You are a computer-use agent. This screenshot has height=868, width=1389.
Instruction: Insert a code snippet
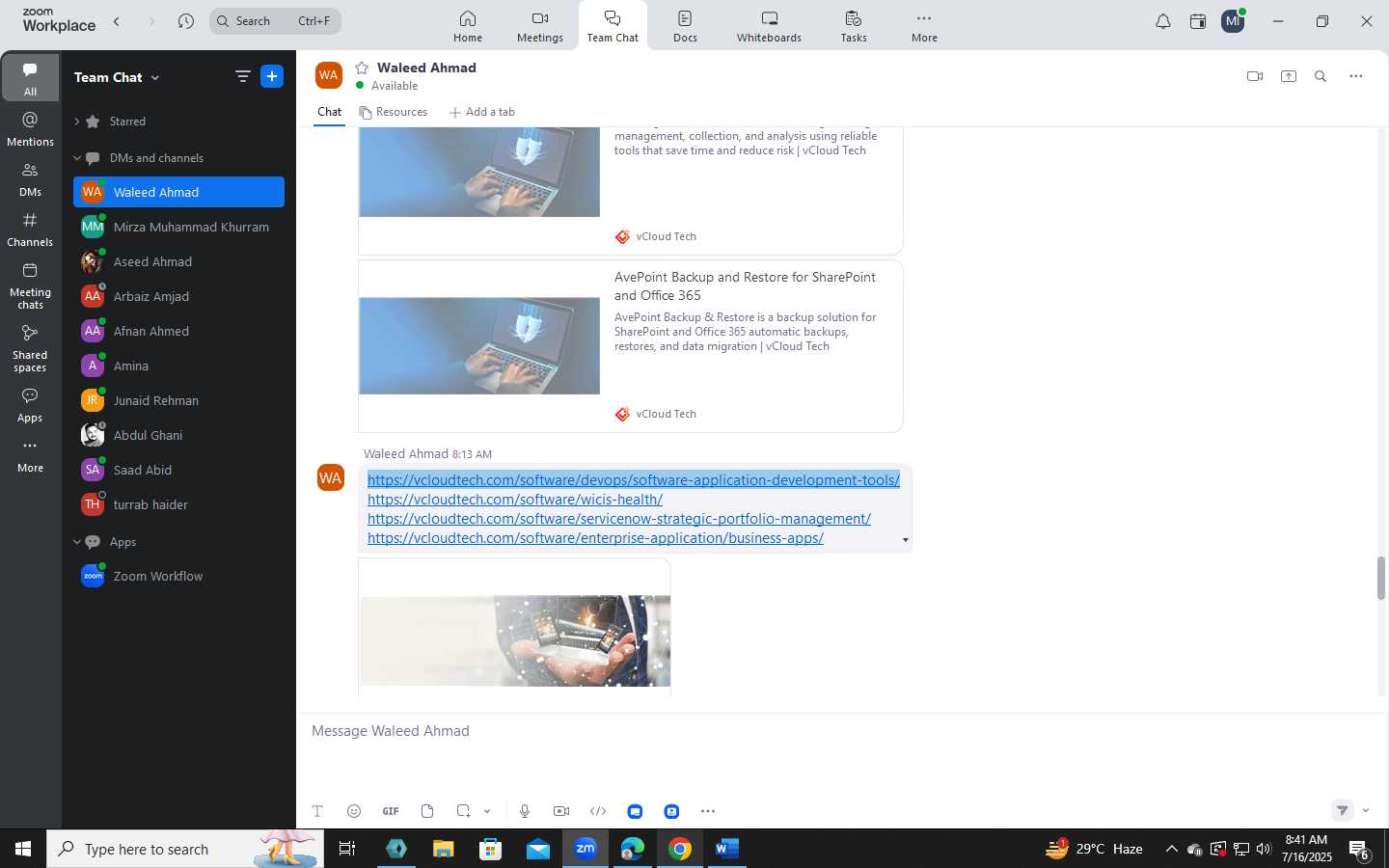tap(598, 811)
